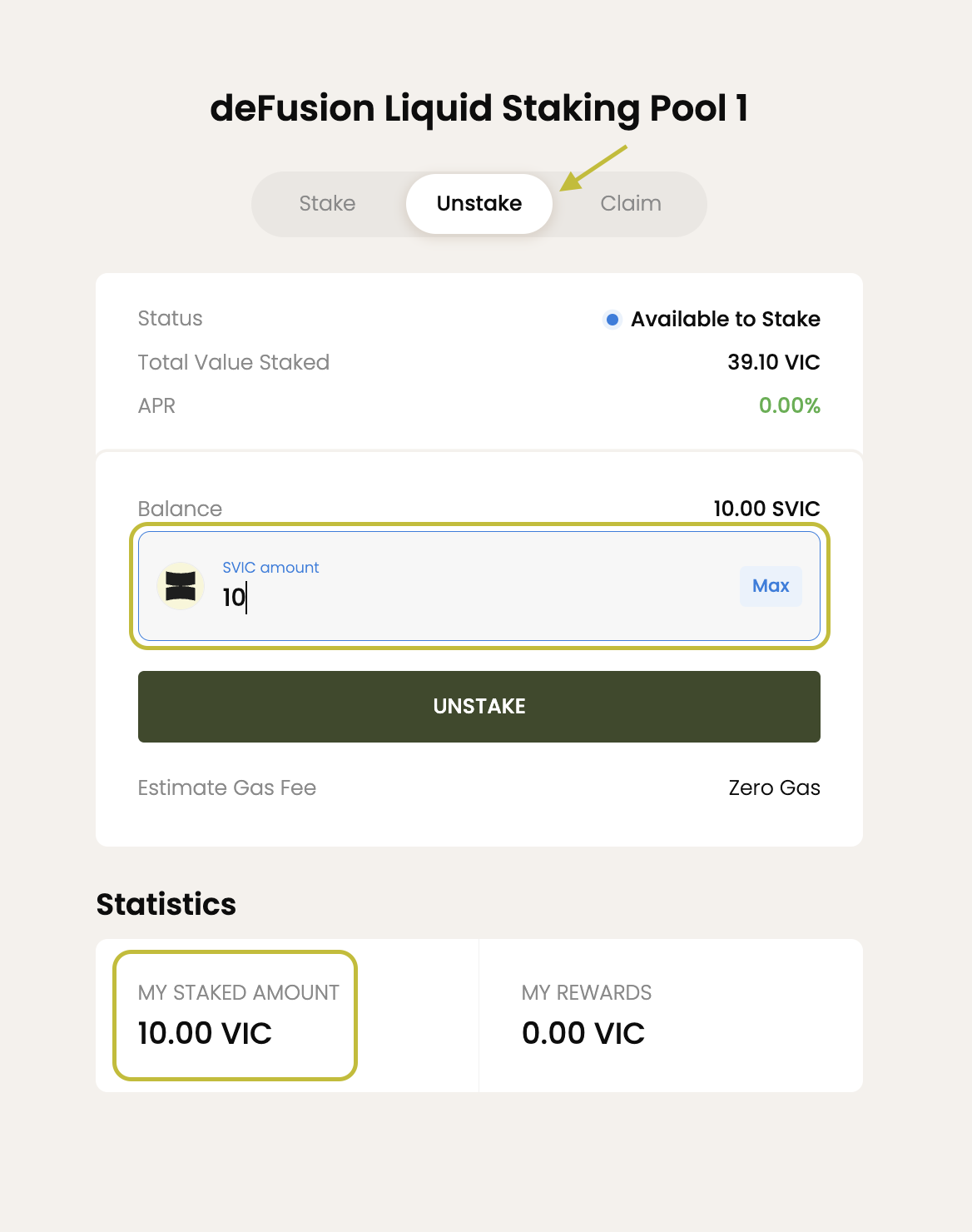Click the 10.00 SVIC balance value
Screen dimensions: 972x1232
click(766, 509)
